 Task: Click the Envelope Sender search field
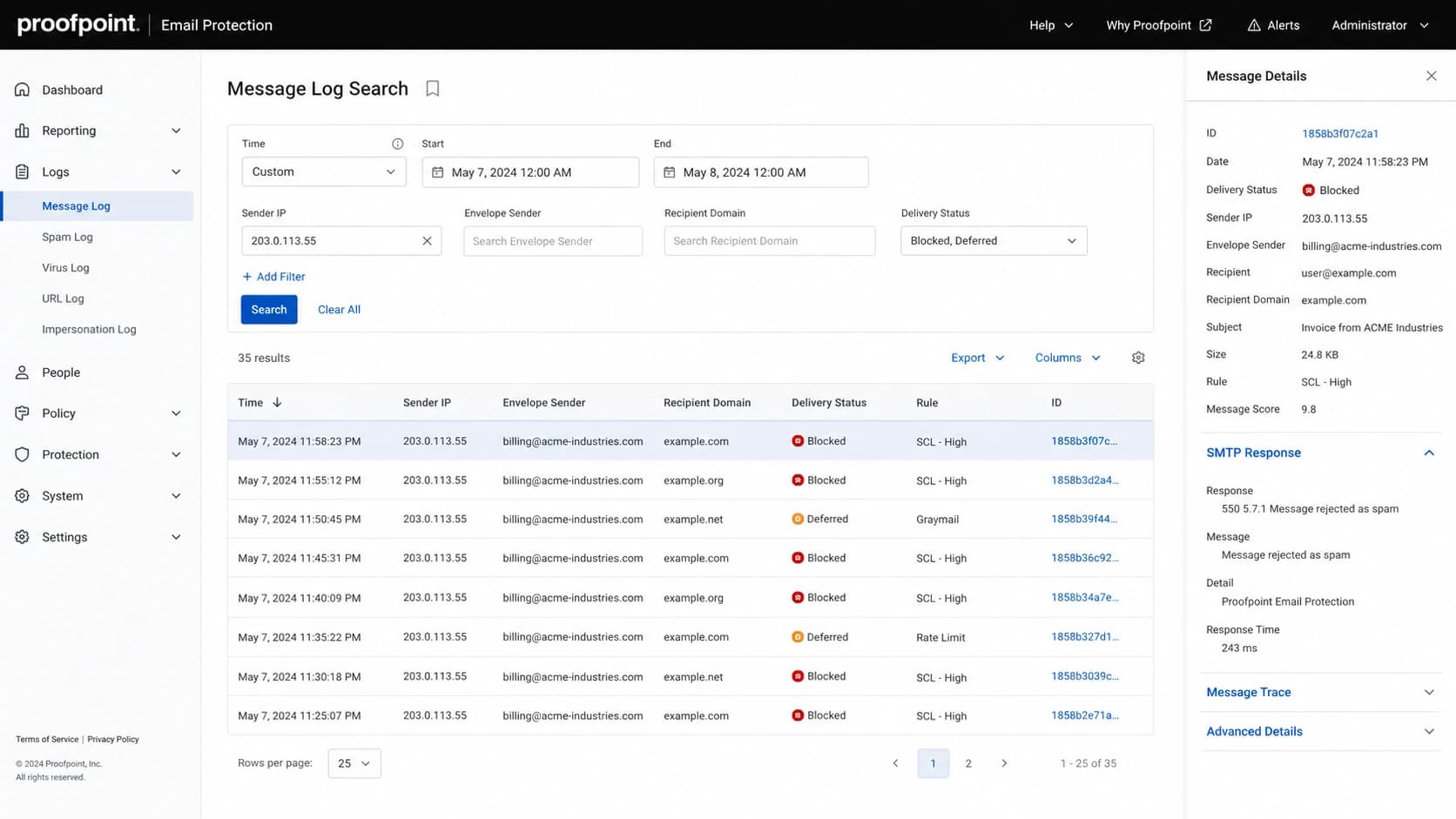tap(553, 241)
